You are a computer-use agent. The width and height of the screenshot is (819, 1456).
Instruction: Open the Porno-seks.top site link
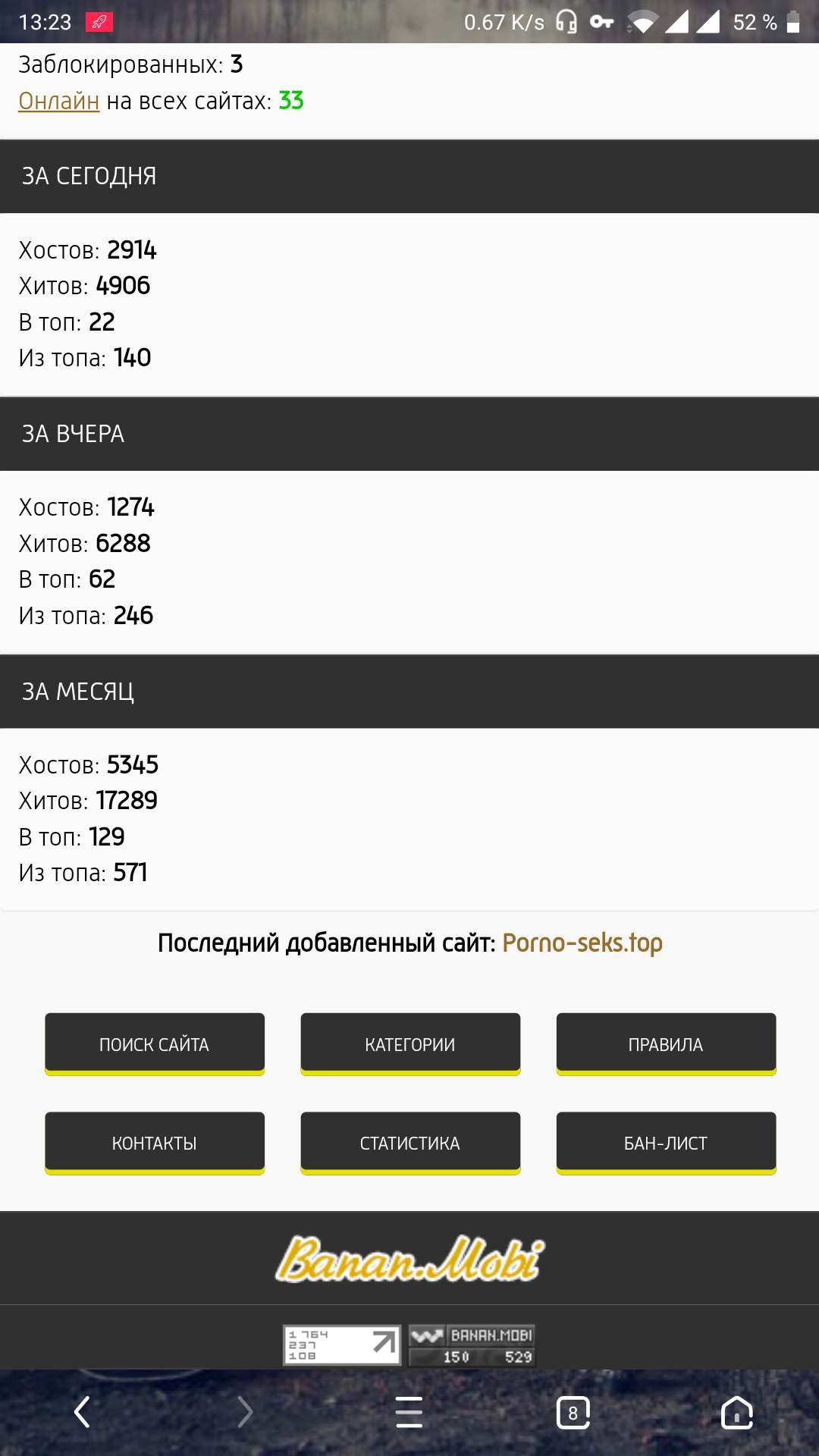582,943
